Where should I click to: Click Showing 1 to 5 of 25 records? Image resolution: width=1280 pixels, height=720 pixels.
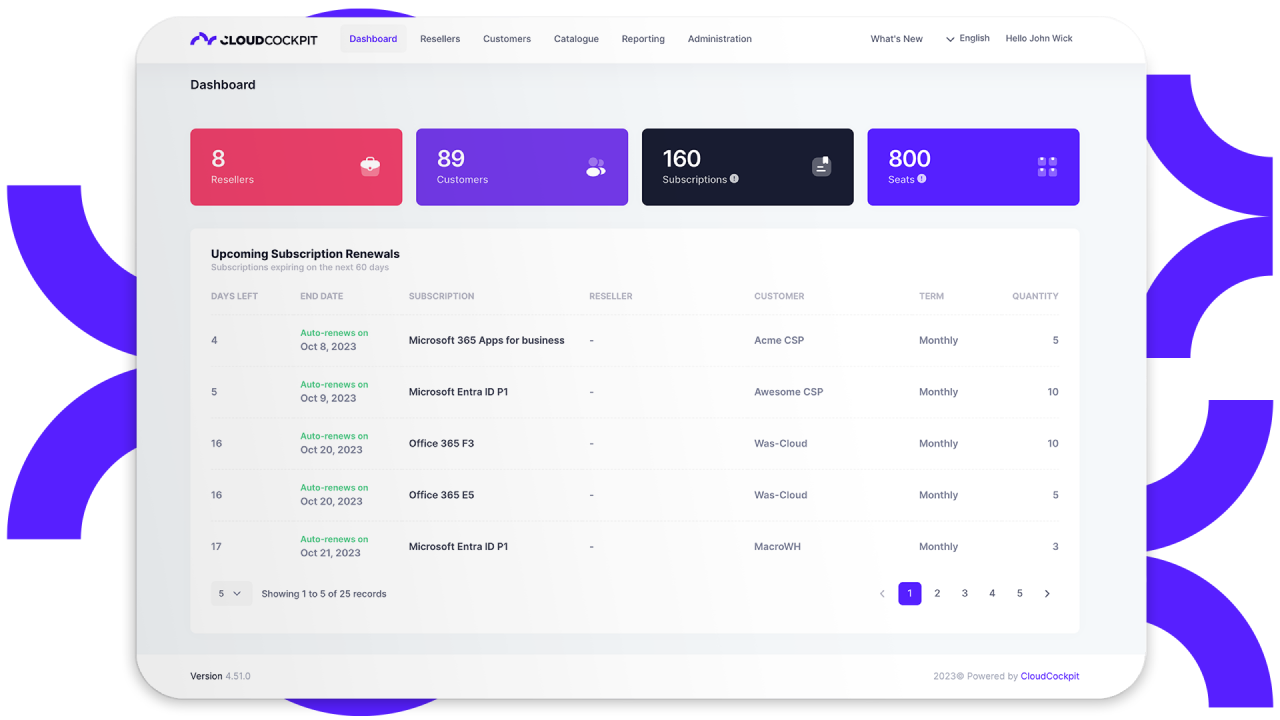(x=324, y=594)
